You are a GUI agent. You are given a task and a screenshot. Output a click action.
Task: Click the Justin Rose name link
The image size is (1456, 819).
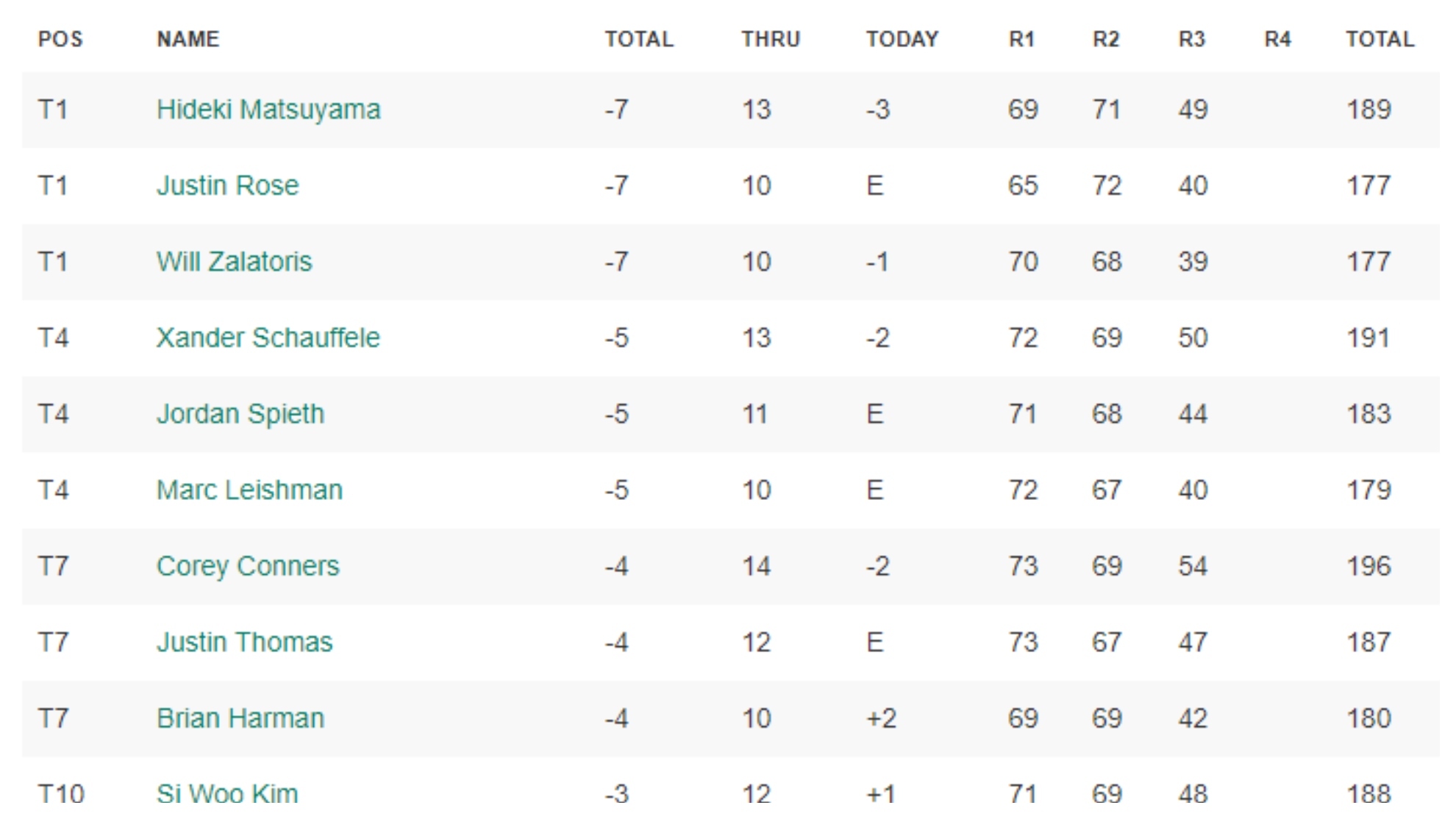(x=227, y=185)
